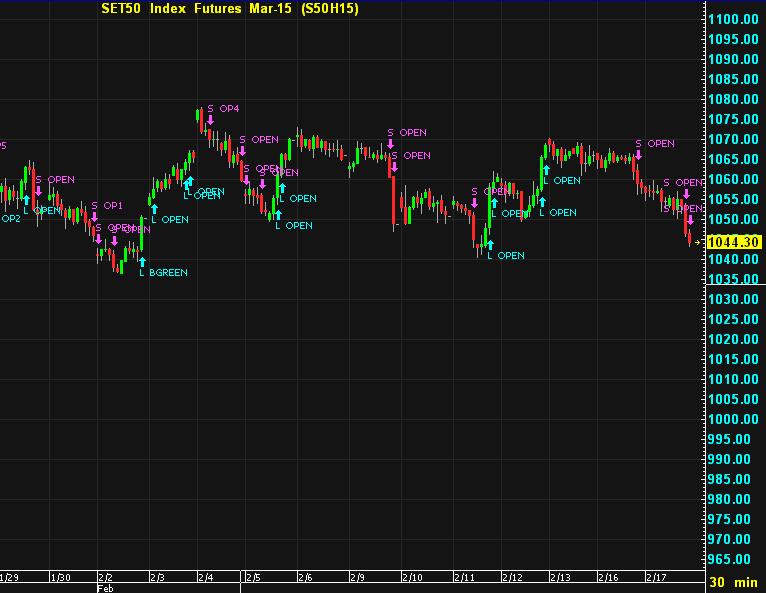The width and height of the screenshot is (766, 593).
Task: Click the cyan buy arrow at lowest 2/11 candle
Action: [490, 244]
